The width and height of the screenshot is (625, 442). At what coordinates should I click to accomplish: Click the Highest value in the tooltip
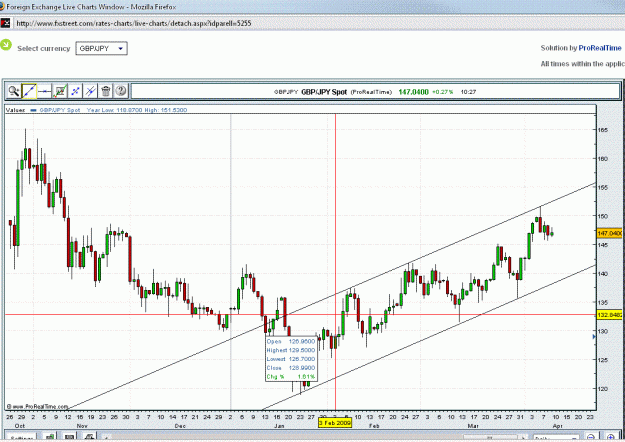point(302,350)
